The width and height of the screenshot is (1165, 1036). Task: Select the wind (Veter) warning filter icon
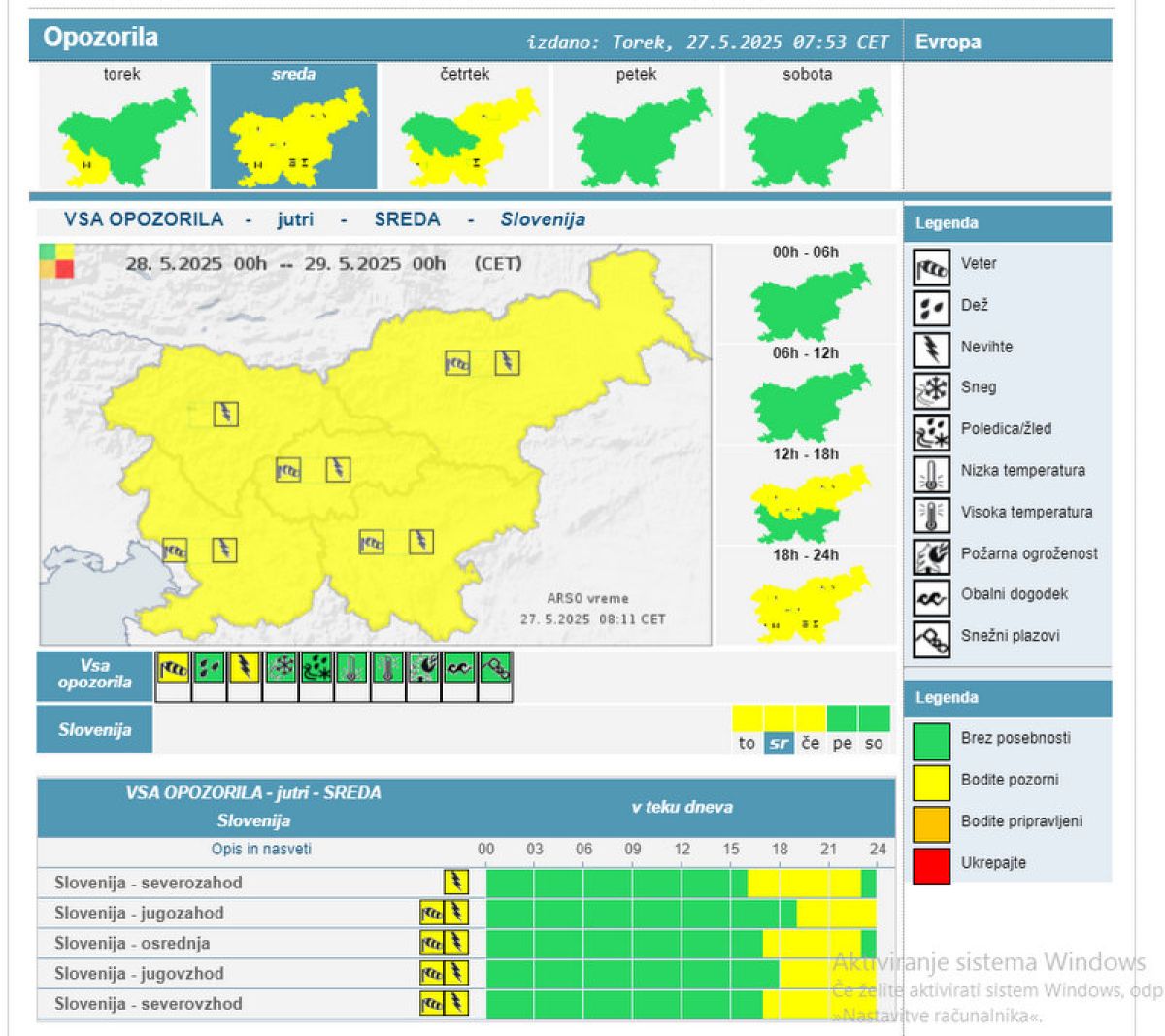pos(174,668)
